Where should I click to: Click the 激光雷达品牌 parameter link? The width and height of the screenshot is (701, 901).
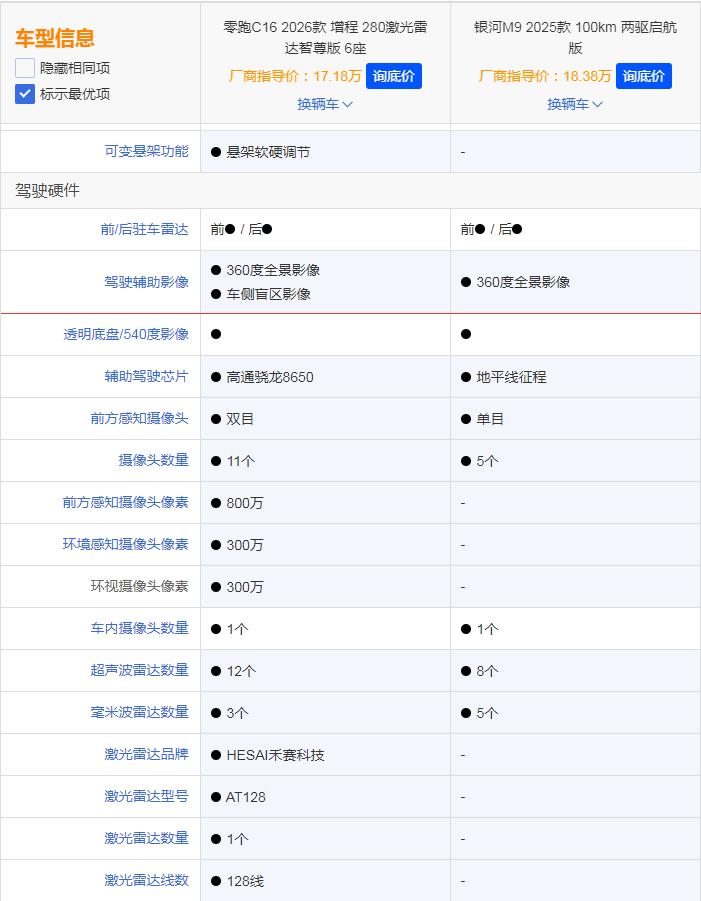coord(146,755)
